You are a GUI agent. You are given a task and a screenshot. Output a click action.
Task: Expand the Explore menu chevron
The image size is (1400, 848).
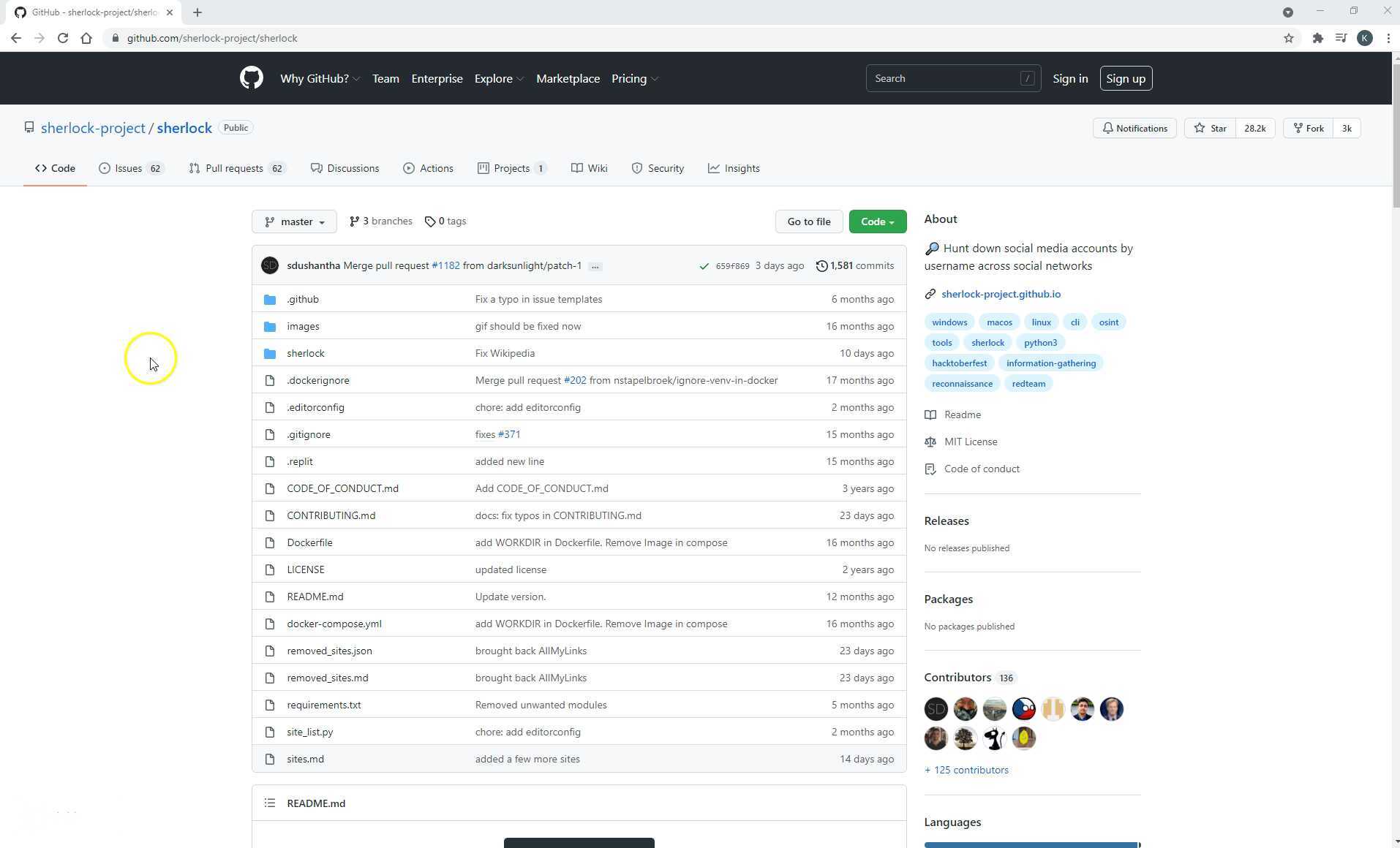click(x=521, y=79)
